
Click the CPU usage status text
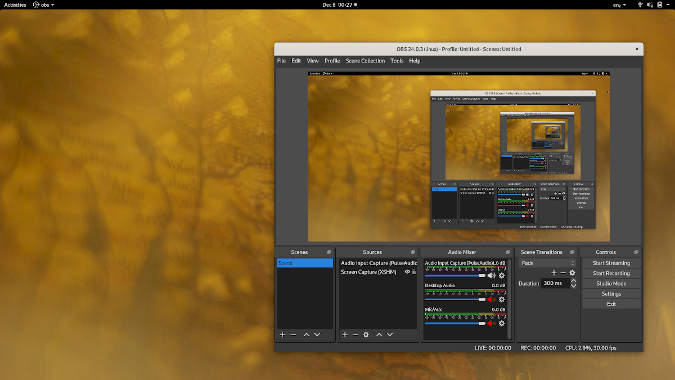pyautogui.click(x=591, y=348)
